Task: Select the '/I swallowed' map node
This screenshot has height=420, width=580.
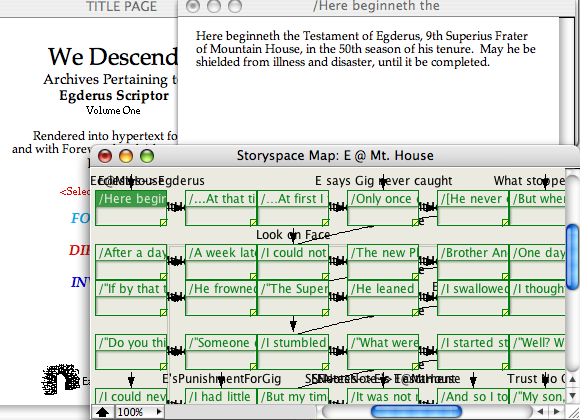Action: click(x=473, y=298)
